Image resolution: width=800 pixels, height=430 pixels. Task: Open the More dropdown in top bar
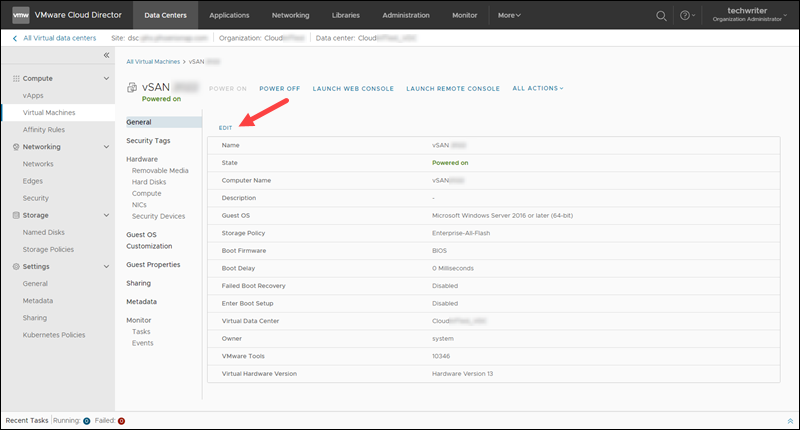tap(509, 15)
